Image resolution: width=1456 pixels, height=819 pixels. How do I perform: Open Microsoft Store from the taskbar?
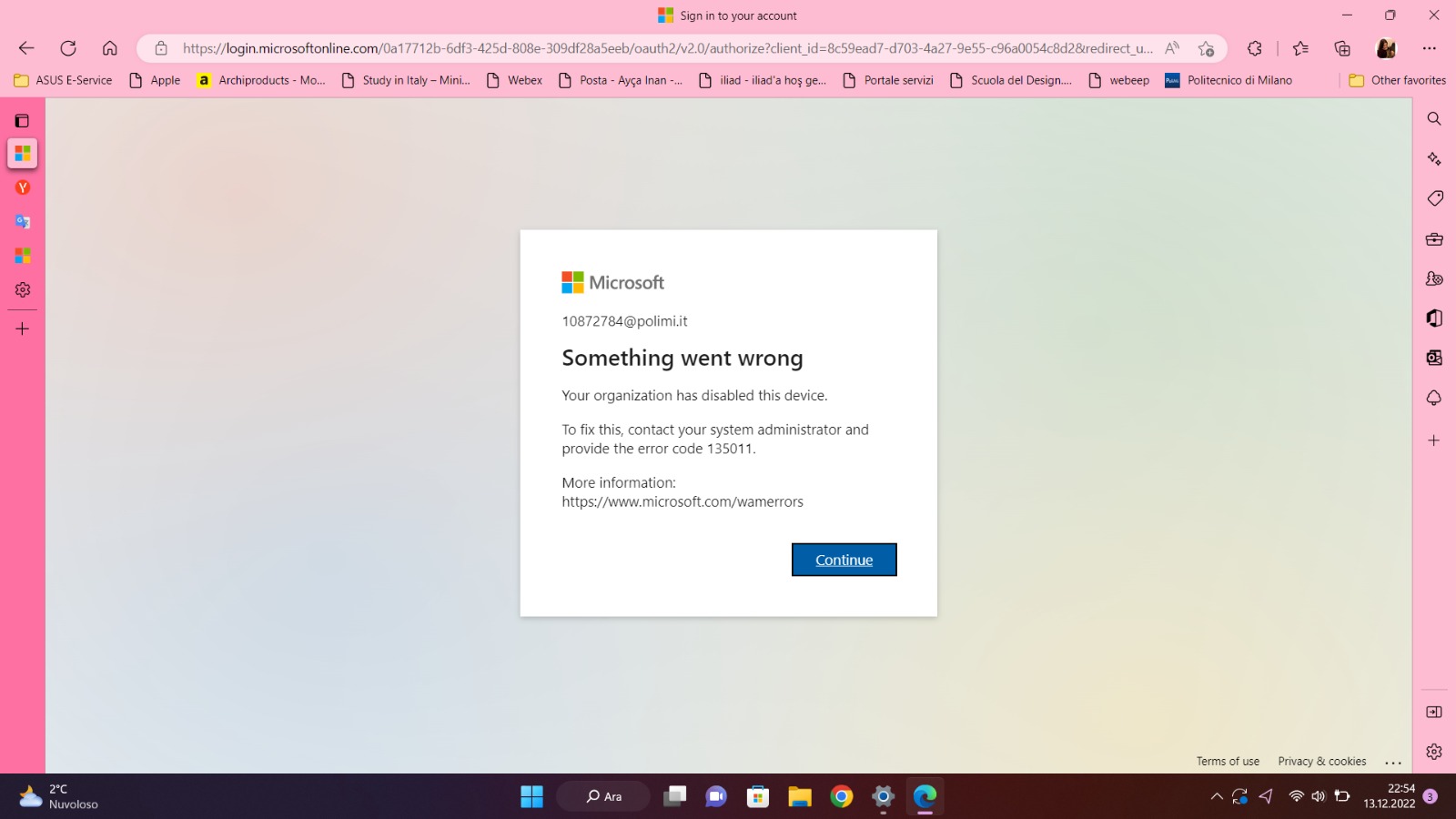click(758, 796)
